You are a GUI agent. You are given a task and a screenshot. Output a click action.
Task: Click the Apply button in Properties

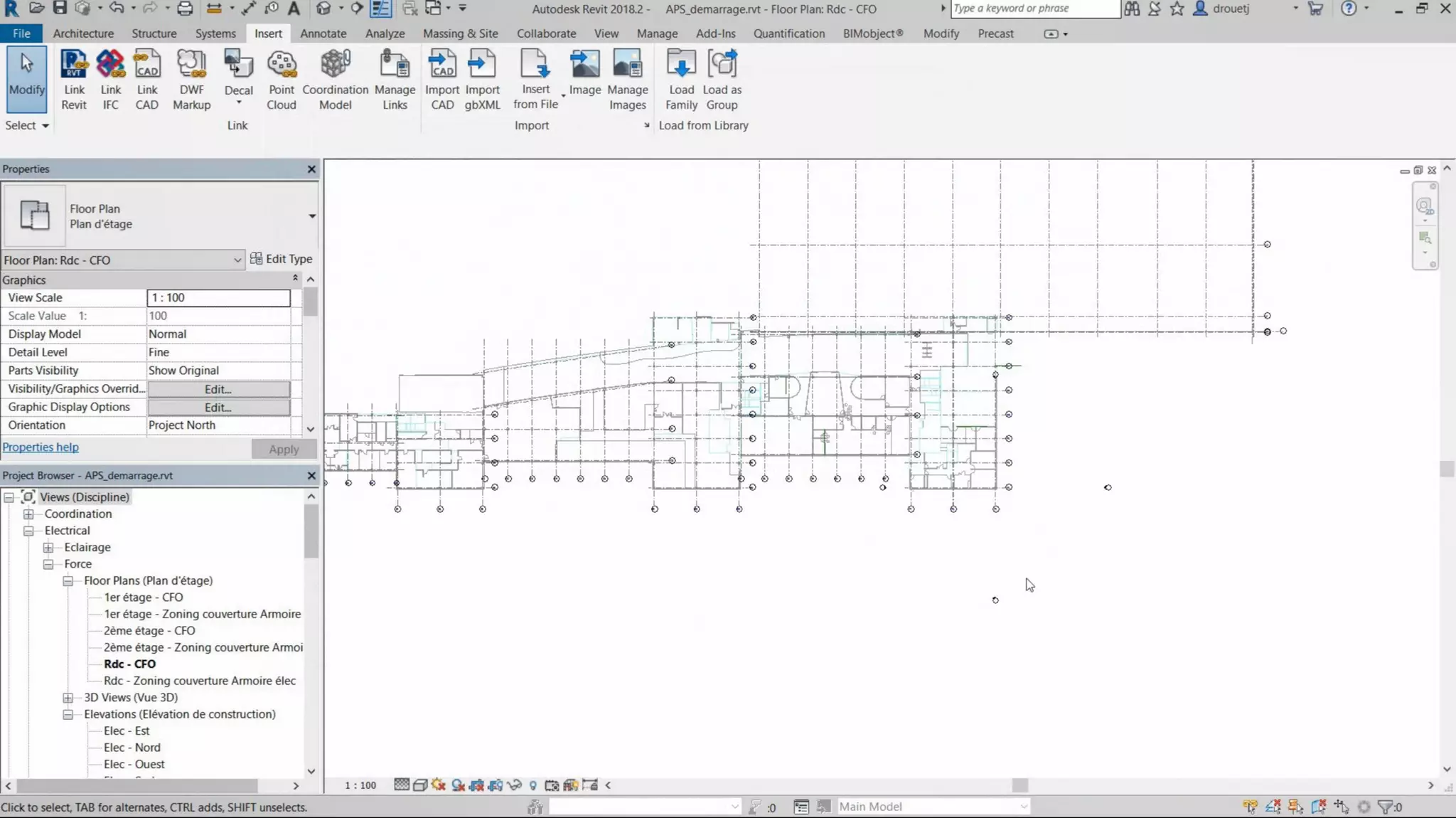pyautogui.click(x=284, y=450)
